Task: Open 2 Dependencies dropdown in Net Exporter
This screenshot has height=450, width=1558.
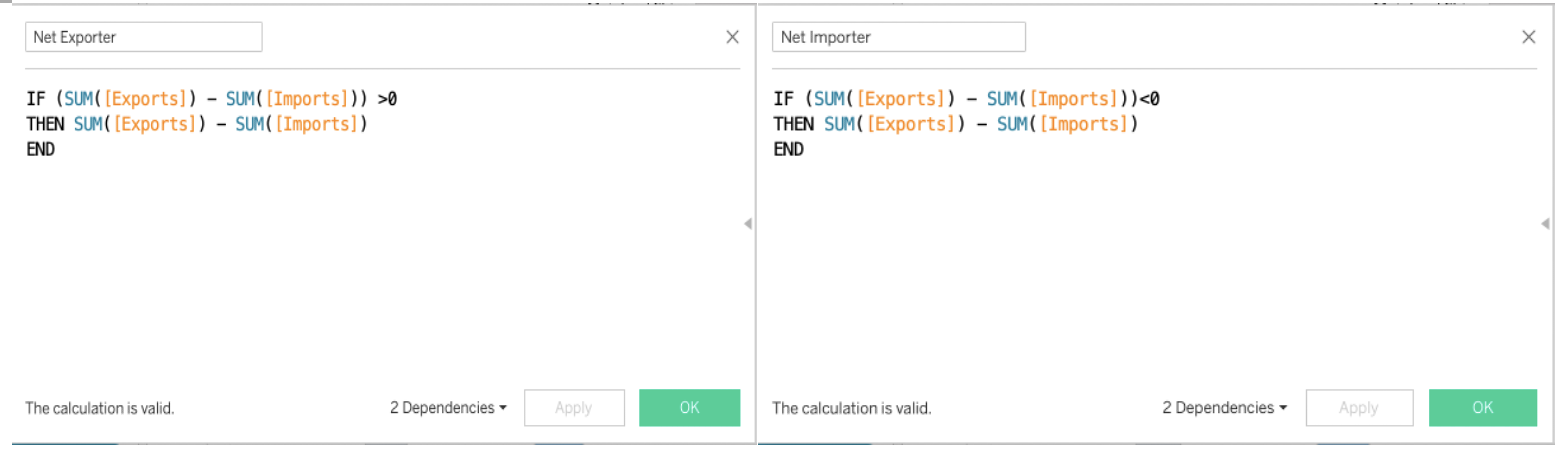Action: [x=447, y=408]
